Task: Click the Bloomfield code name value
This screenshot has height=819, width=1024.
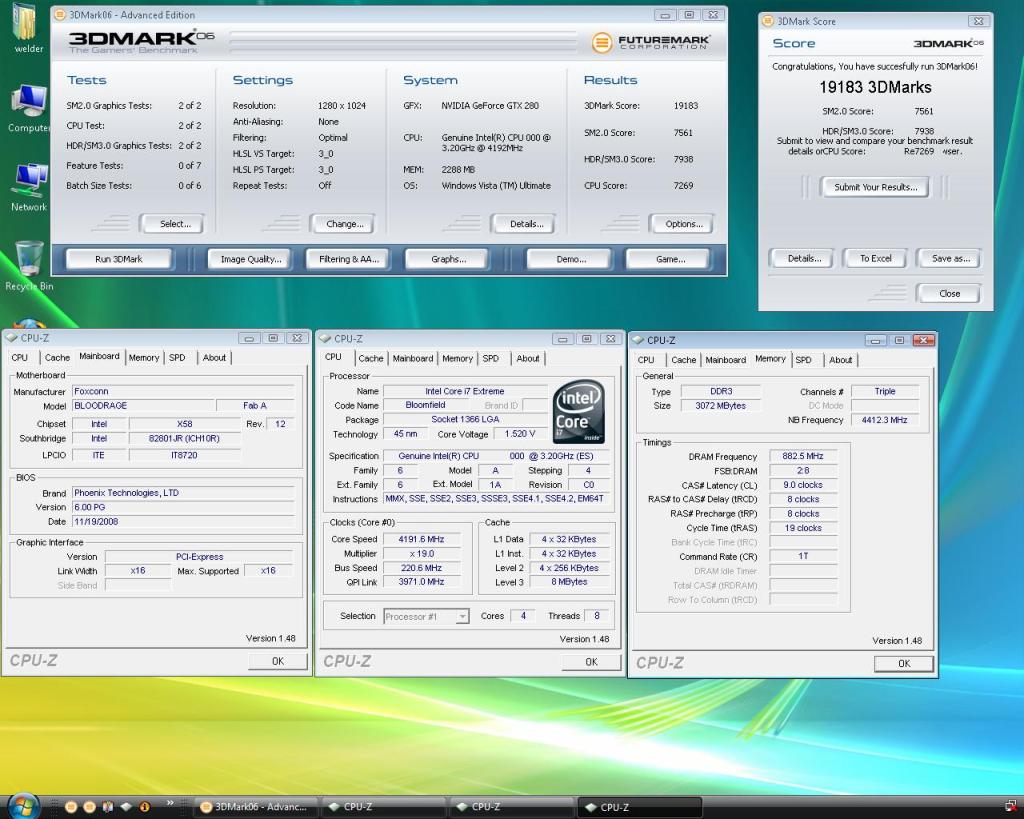Action: [425, 405]
